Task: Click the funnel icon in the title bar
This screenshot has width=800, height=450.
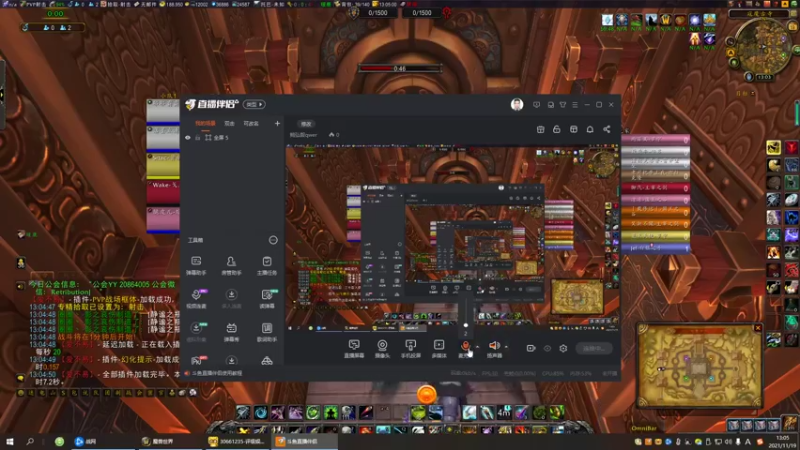Action: 563,105
